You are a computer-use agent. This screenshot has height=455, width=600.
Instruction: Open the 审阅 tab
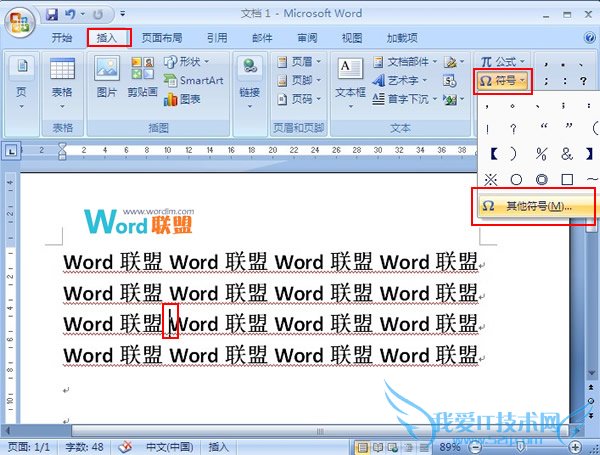click(x=307, y=38)
